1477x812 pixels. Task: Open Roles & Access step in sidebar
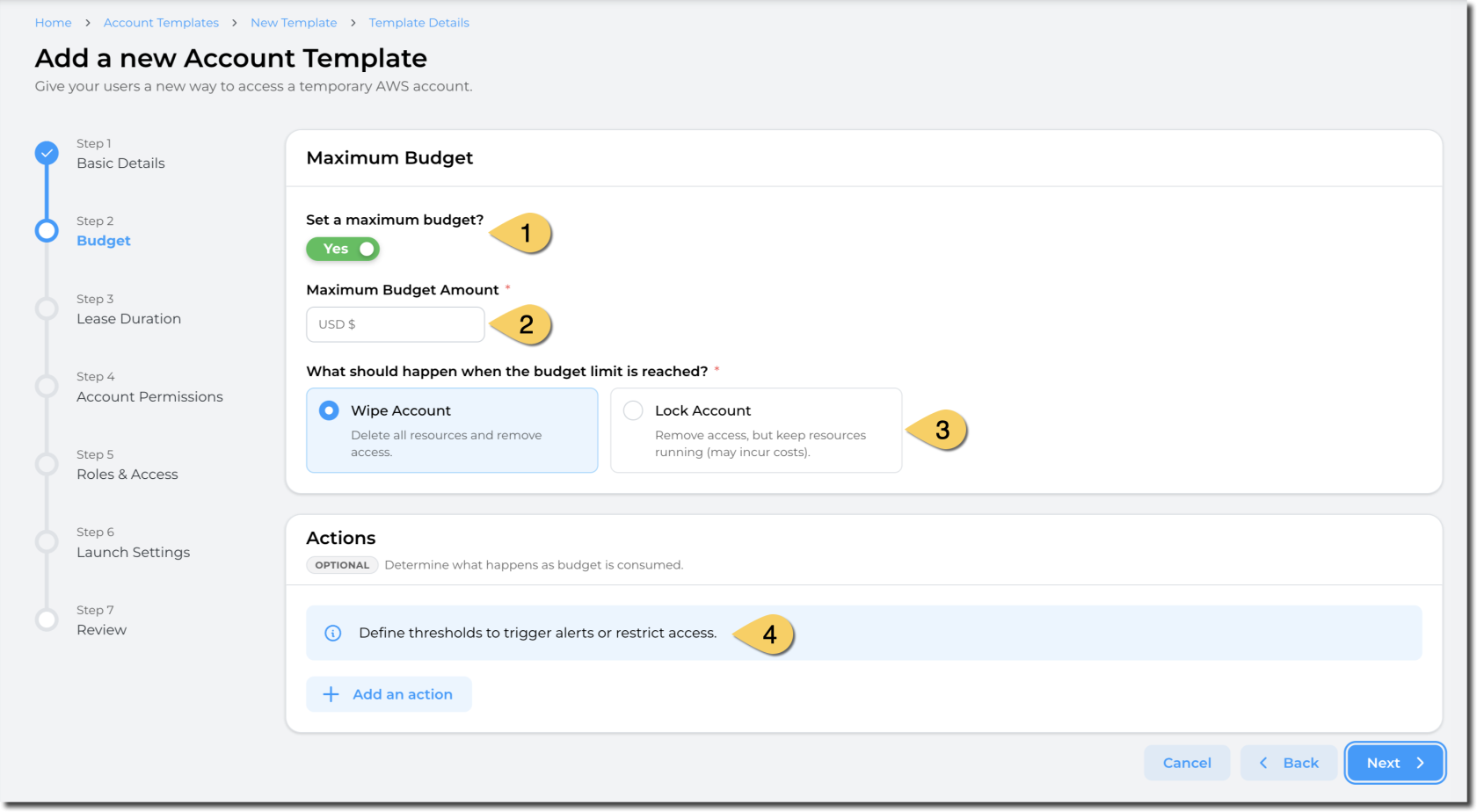[x=127, y=475]
